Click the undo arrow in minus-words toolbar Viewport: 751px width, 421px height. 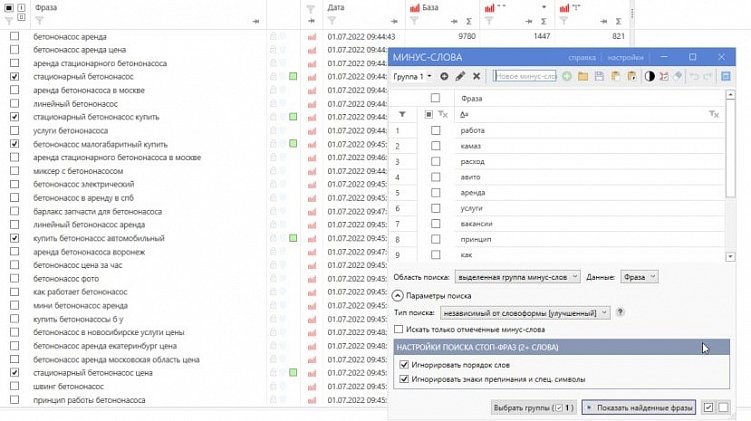694,76
